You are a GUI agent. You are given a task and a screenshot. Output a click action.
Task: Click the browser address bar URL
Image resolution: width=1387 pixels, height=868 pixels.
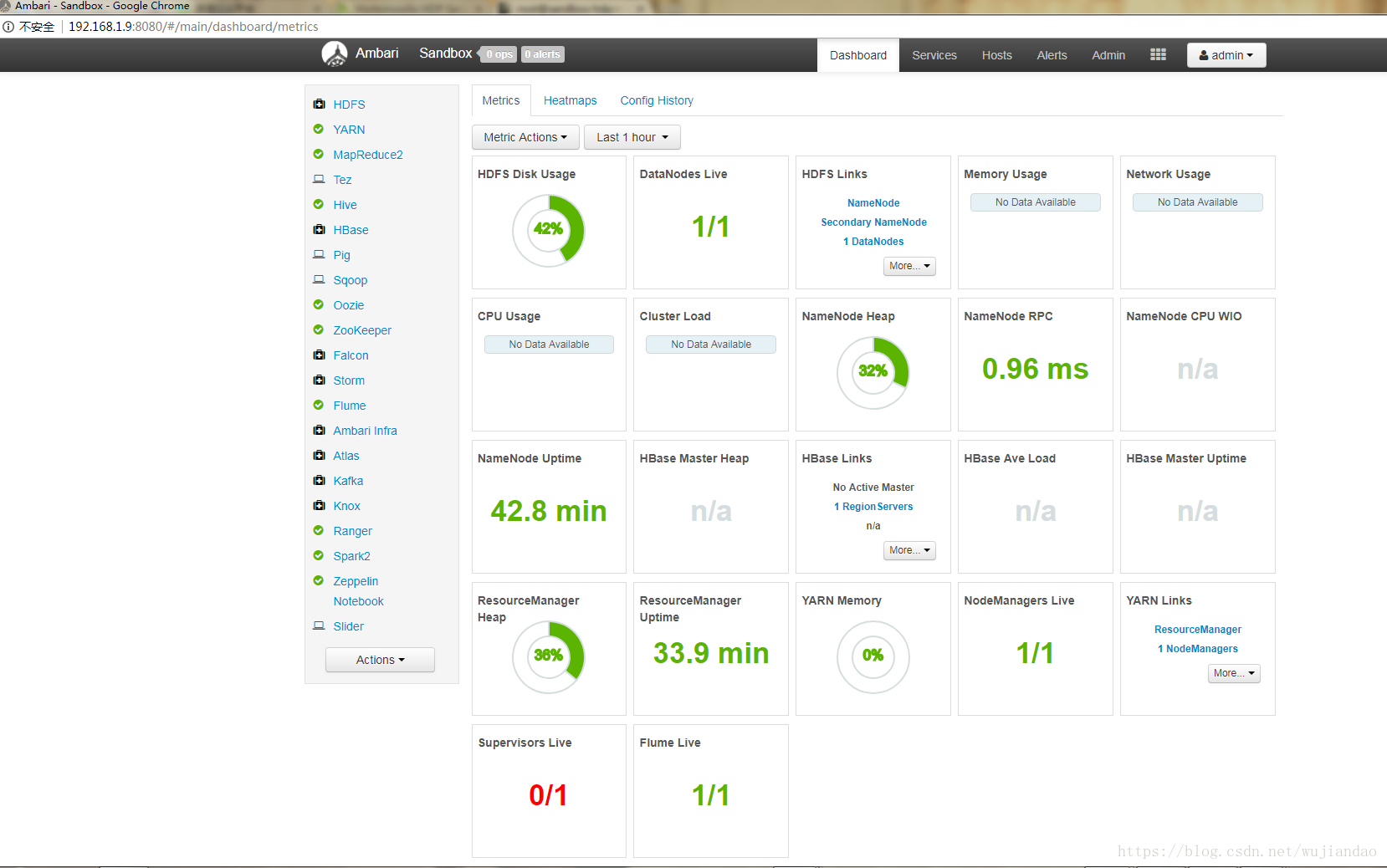click(193, 27)
